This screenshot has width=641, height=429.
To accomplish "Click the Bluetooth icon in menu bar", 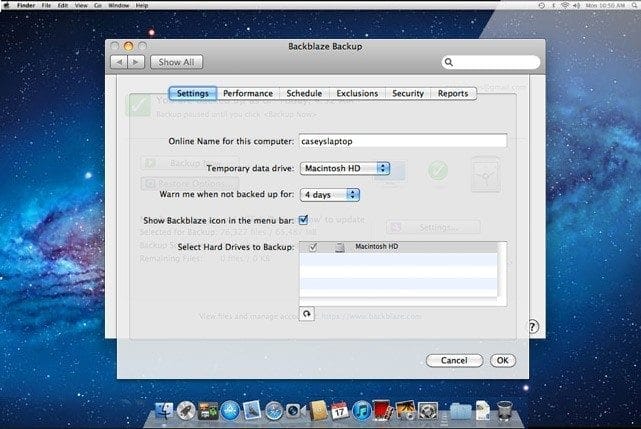I will (x=554, y=5).
